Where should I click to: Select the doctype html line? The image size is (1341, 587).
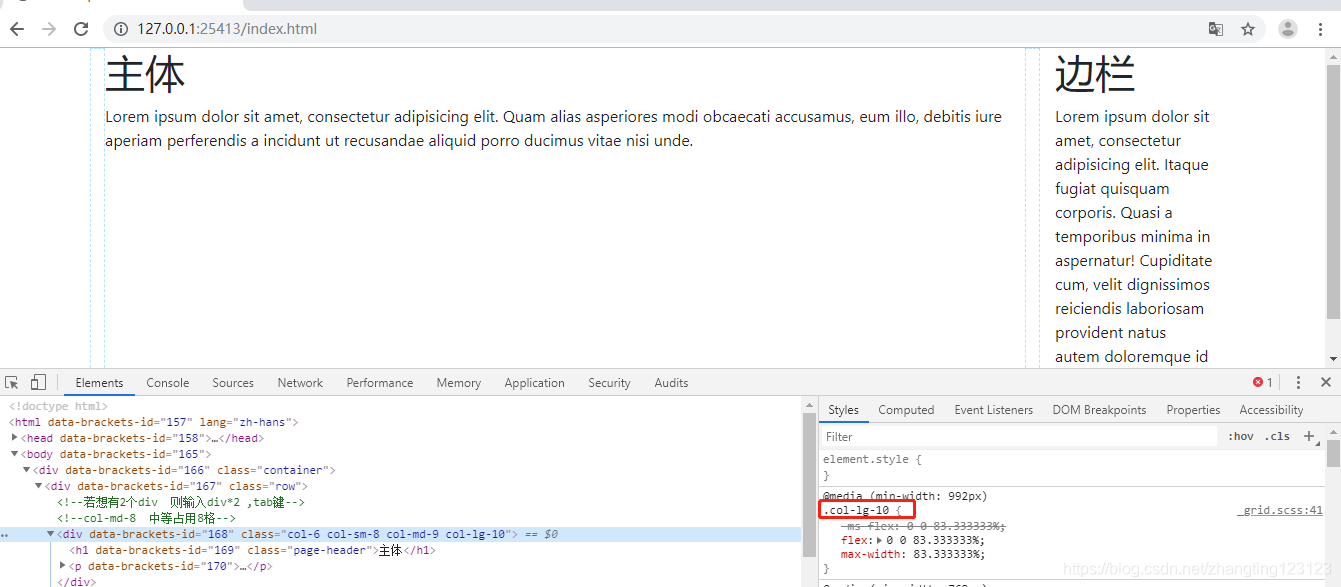58,406
